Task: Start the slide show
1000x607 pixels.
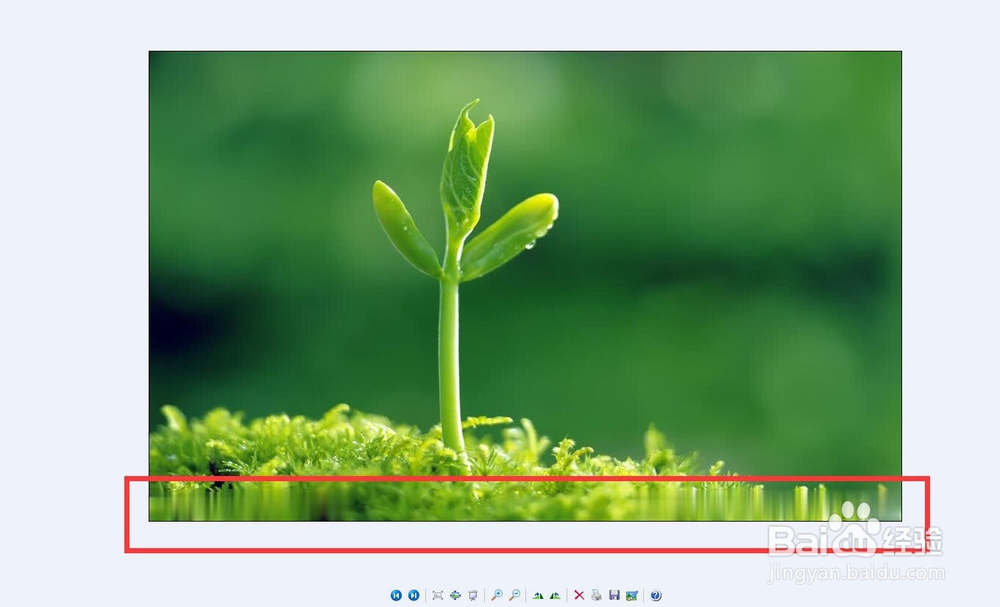Action: [x=472, y=594]
